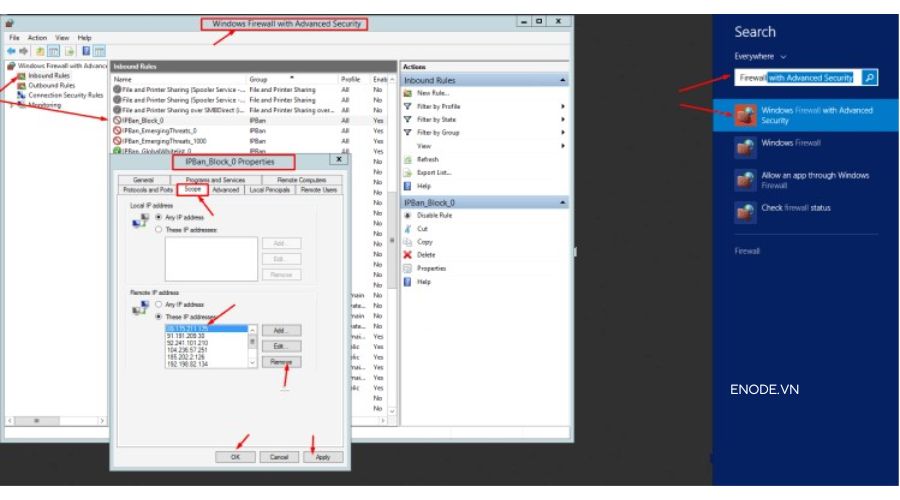The width and height of the screenshot is (900, 500).
Task: Click the red Delete icon in Actions
Action: pos(408,255)
